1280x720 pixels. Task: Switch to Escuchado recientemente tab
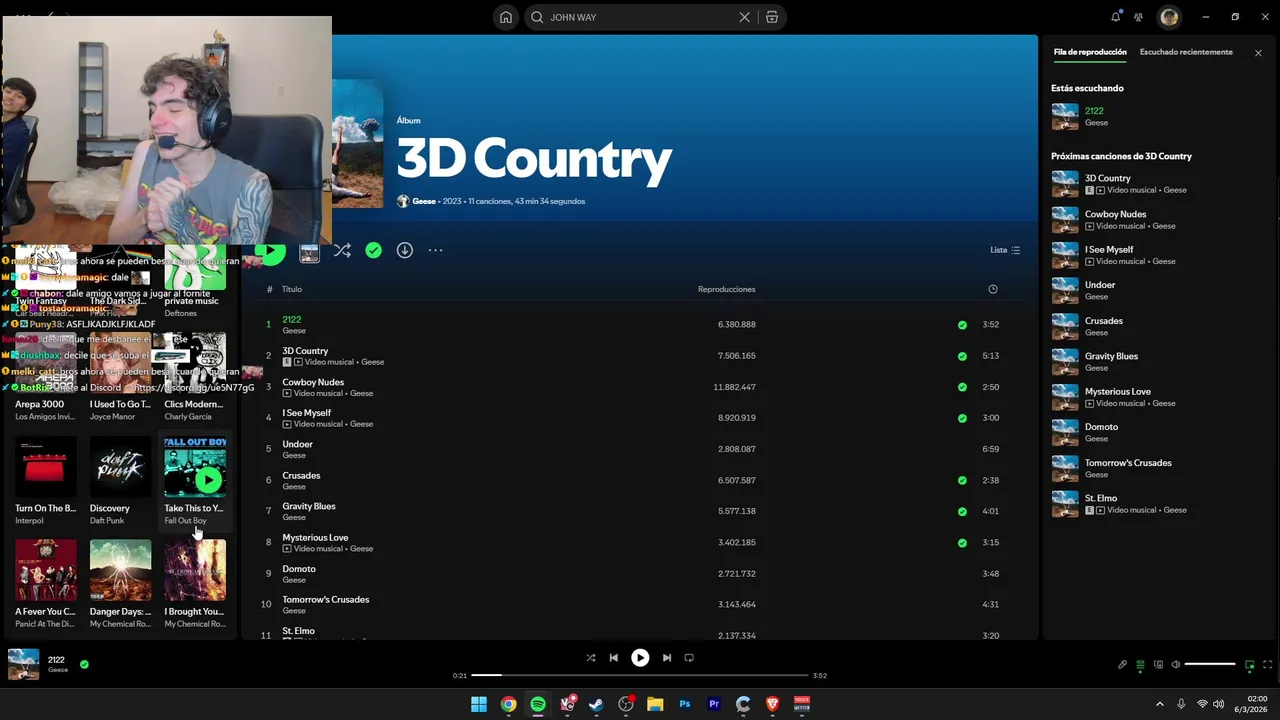[x=1186, y=52]
